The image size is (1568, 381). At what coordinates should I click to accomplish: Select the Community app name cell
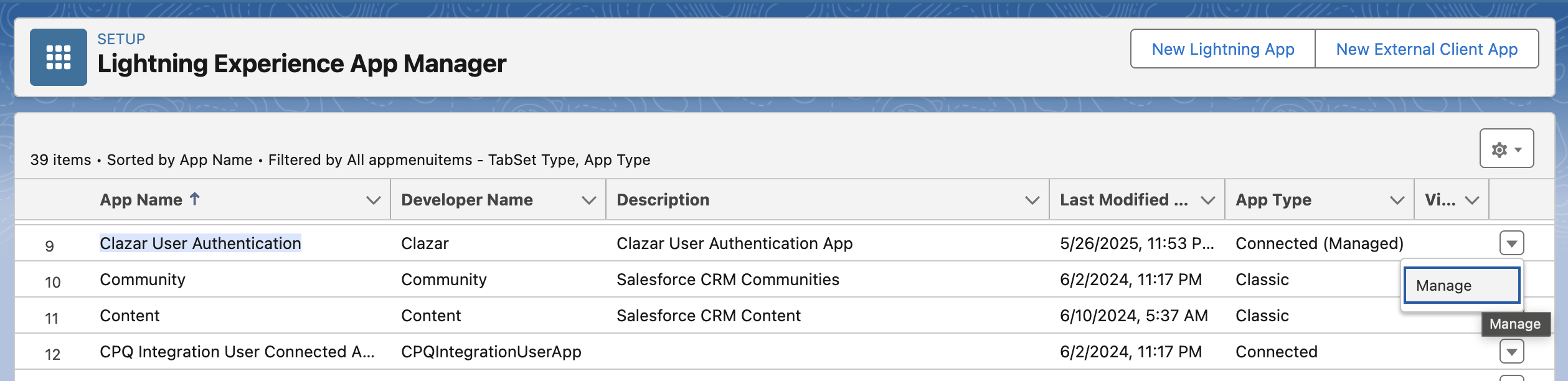(143, 280)
